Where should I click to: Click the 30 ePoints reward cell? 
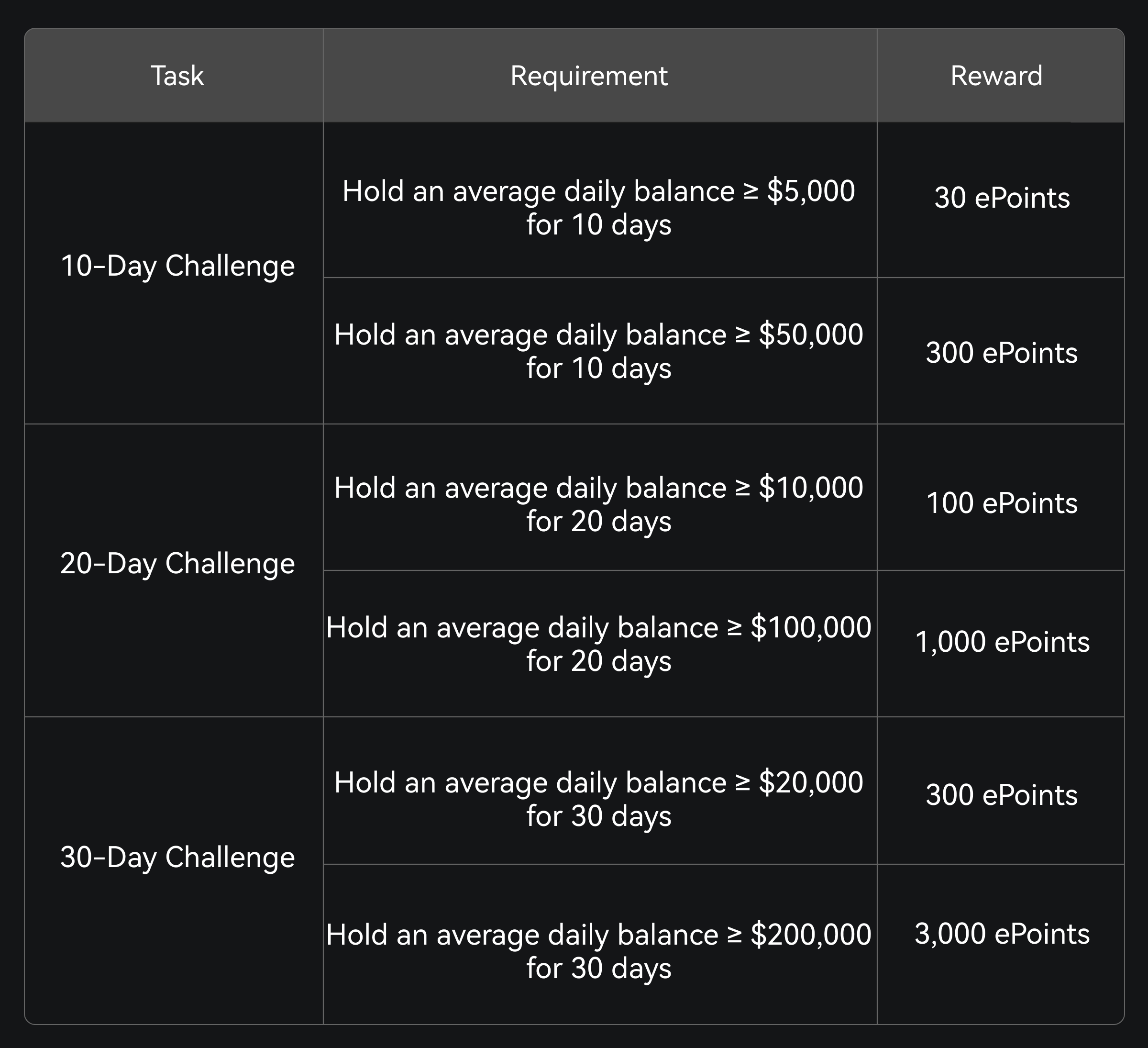(1002, 198)
